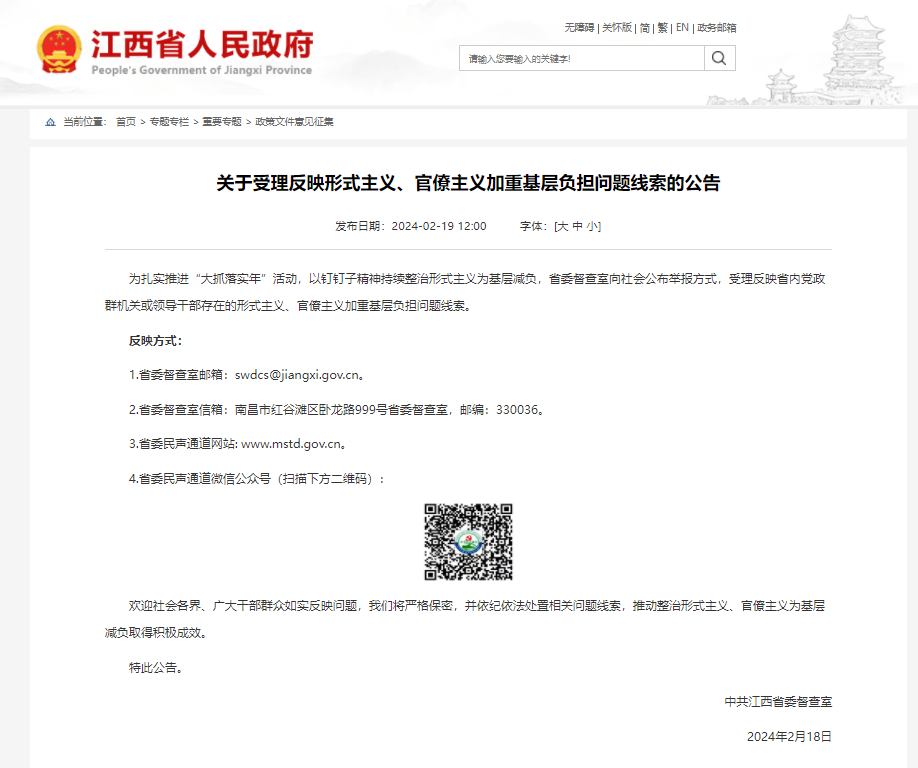Click the article headline title
The image size is (918, 768).
click(468, 183)
